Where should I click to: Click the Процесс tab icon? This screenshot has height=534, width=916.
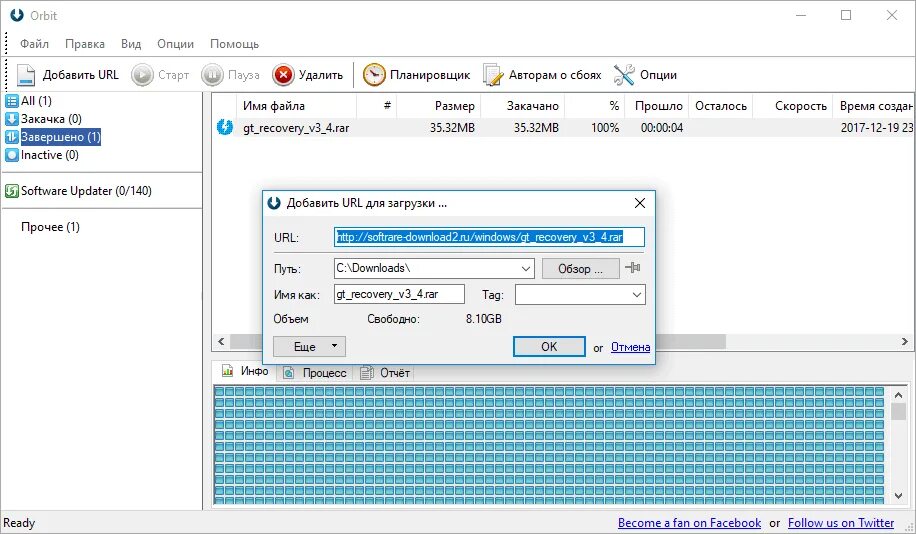[289, 372]
